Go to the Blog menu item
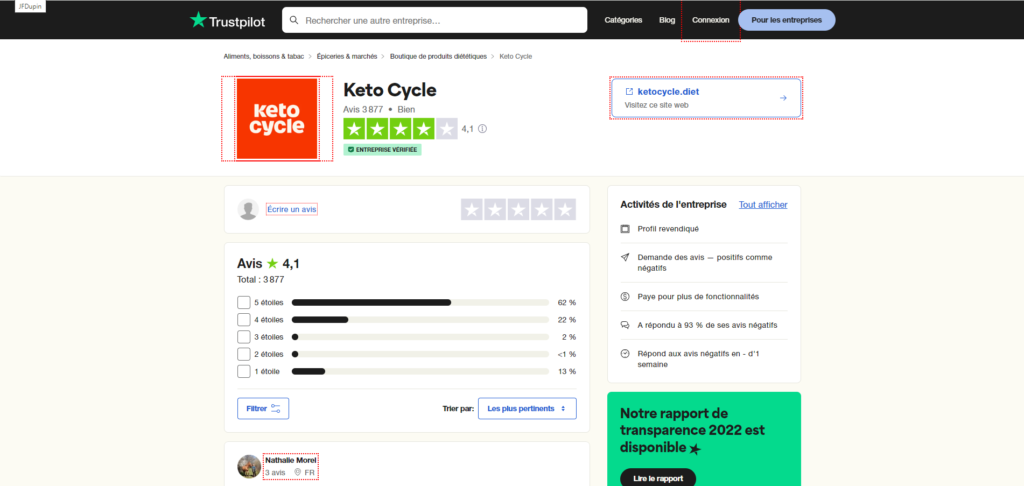The image size is (1024, 486). click(667, 20)
